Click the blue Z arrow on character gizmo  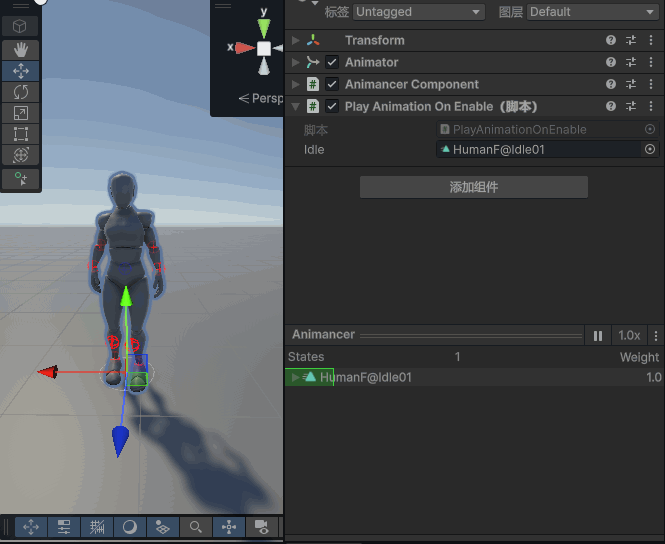pyautogui.click(x=120, y=441)
